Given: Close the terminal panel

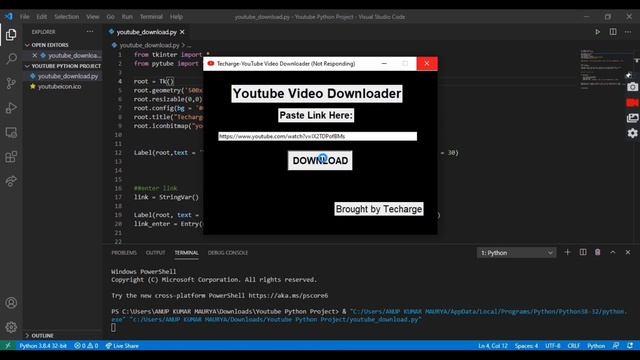Looking at the screenshot, I should [628, 252].
